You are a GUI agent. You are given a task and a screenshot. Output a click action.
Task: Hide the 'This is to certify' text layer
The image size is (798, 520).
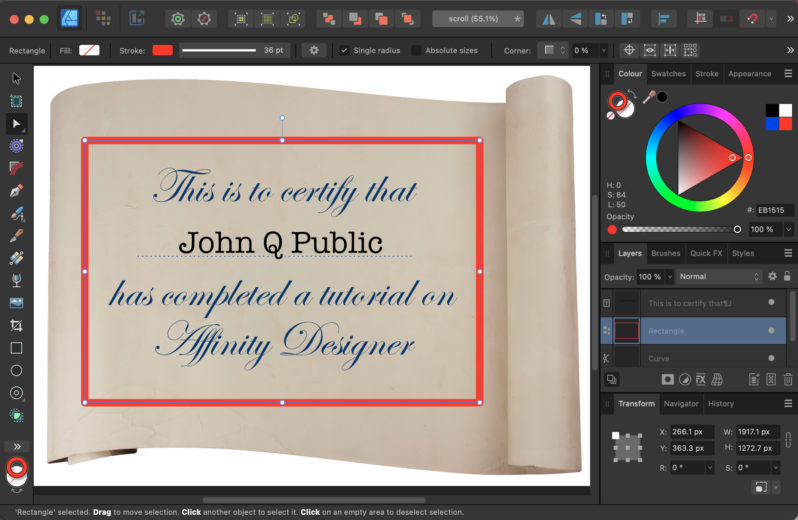[x=772, y=302]
